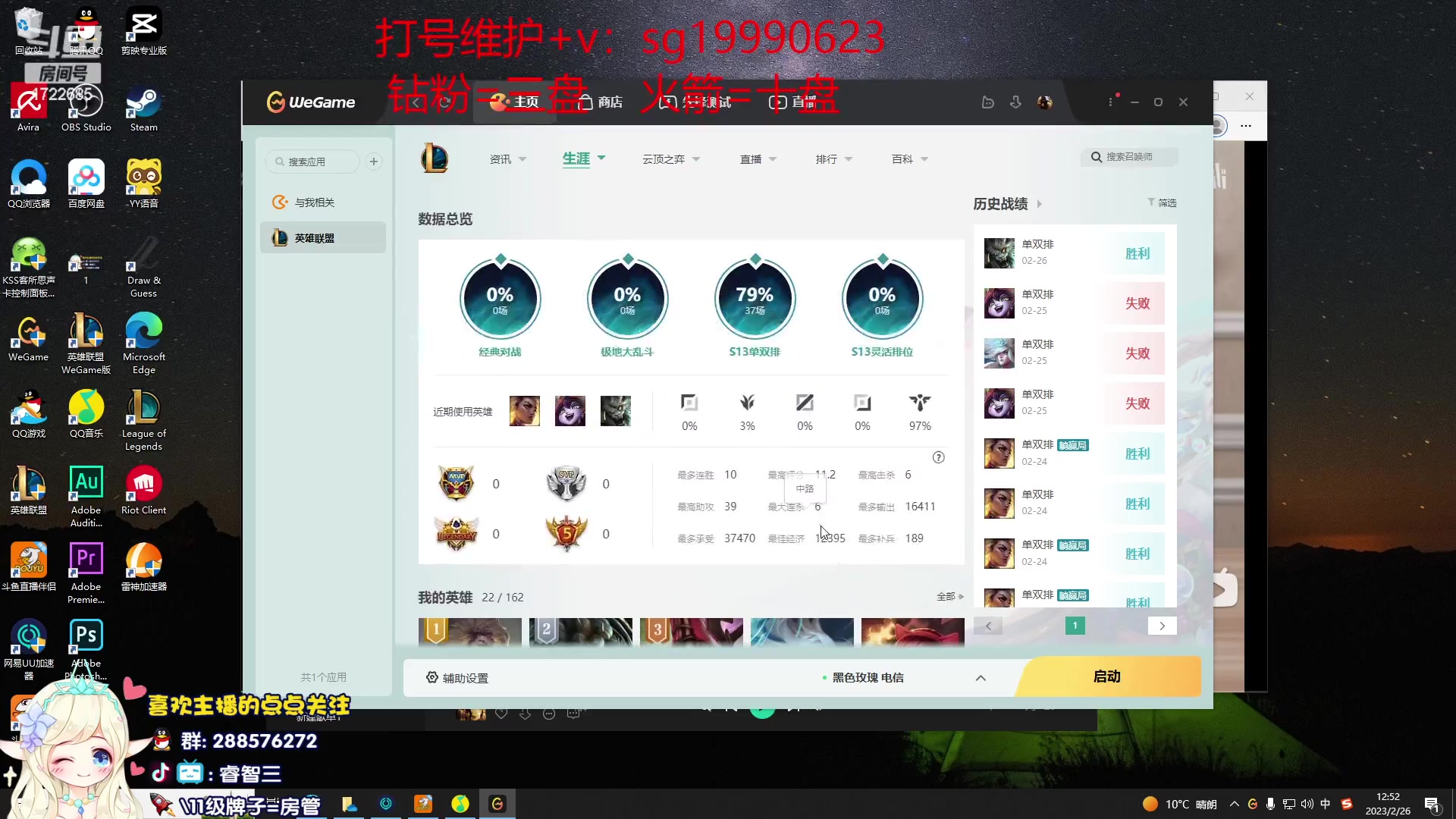Switch to the 商店 tab

coord(601,102)
